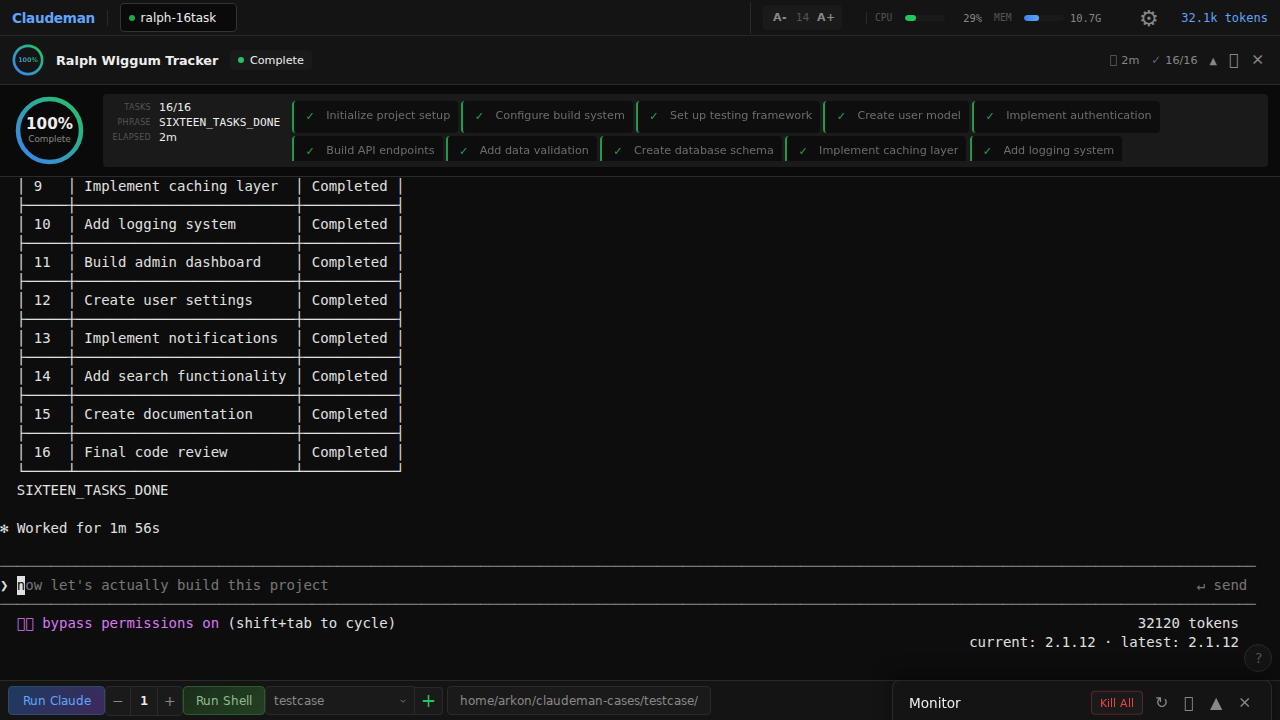The height and width of the screenshot is (720, 1280).
Task: Increment the session count with plus stepper
Action: click(170, 701)
